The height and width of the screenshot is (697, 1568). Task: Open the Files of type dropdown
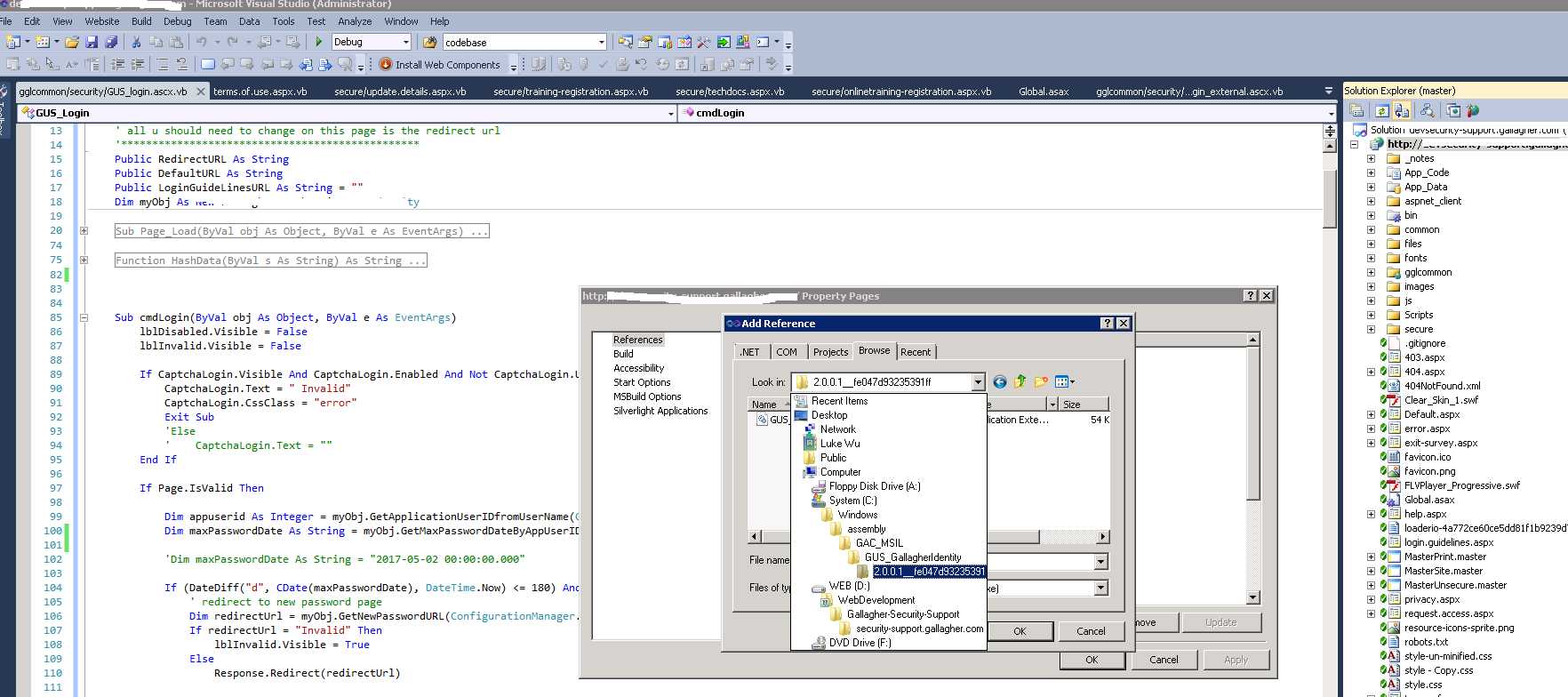(x=1101, y=588)
